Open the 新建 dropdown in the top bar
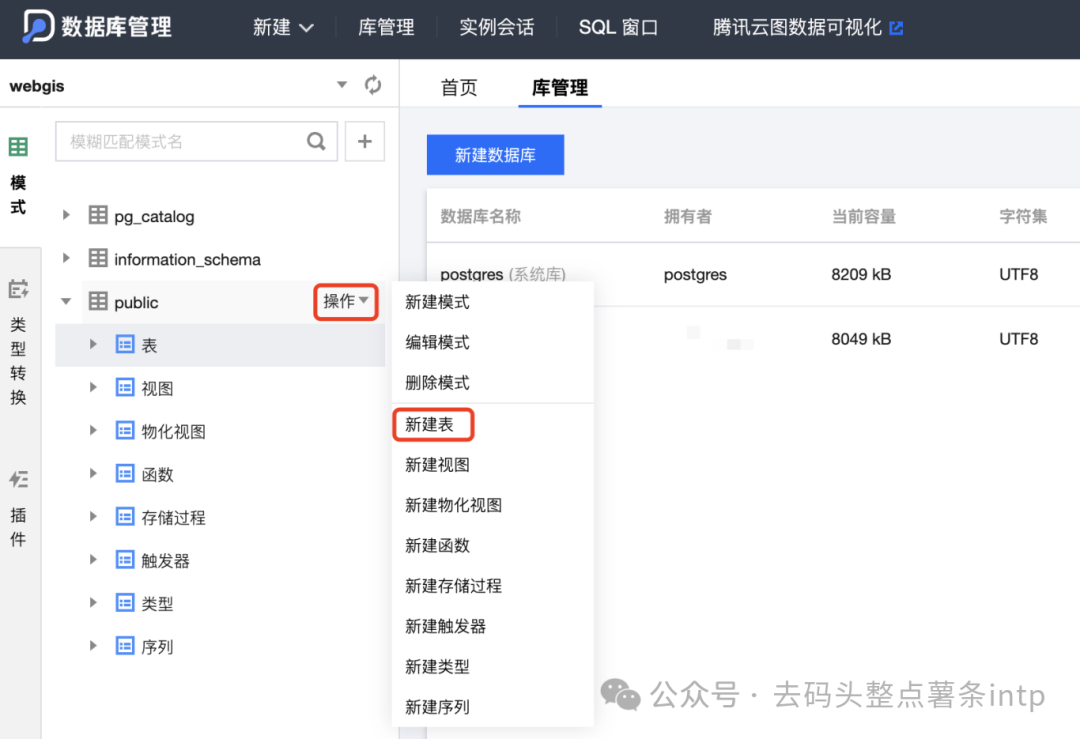The width and height of the screenshot is (1080, 739). click(x=283, y=29)
